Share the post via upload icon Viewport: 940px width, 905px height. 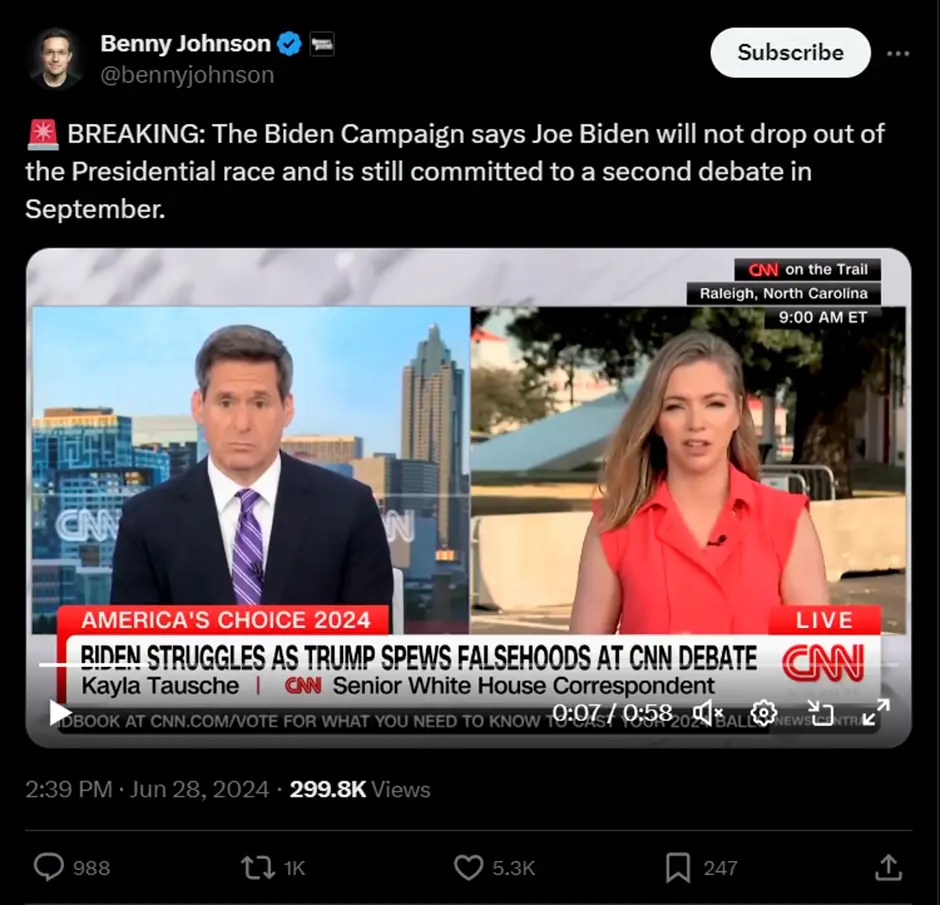pyautogui.click(x=888, y=867)
